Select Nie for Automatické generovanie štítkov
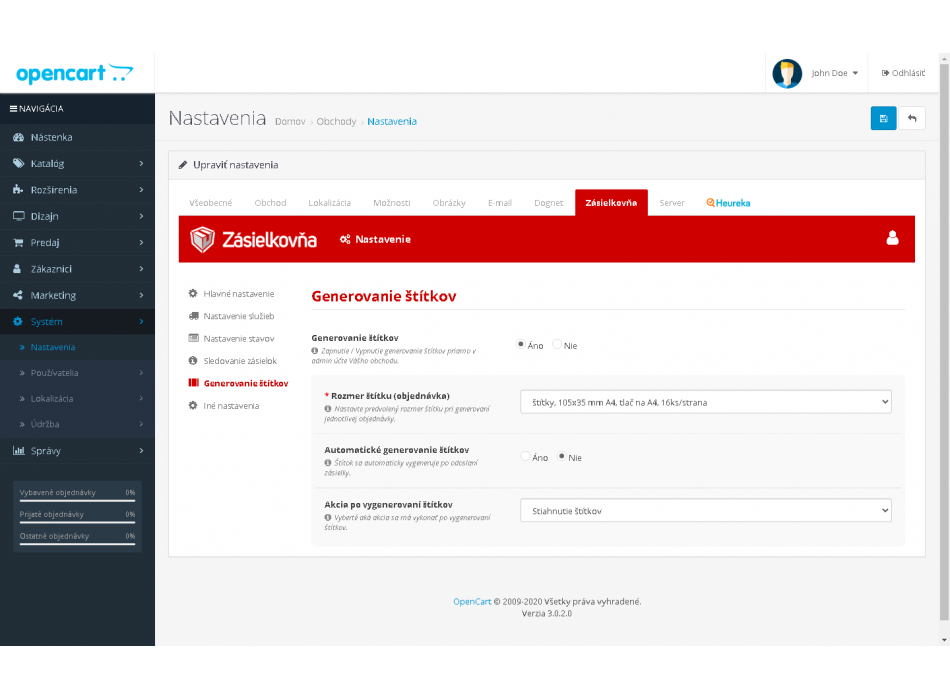Screen dimensions: 950x700 562,456
